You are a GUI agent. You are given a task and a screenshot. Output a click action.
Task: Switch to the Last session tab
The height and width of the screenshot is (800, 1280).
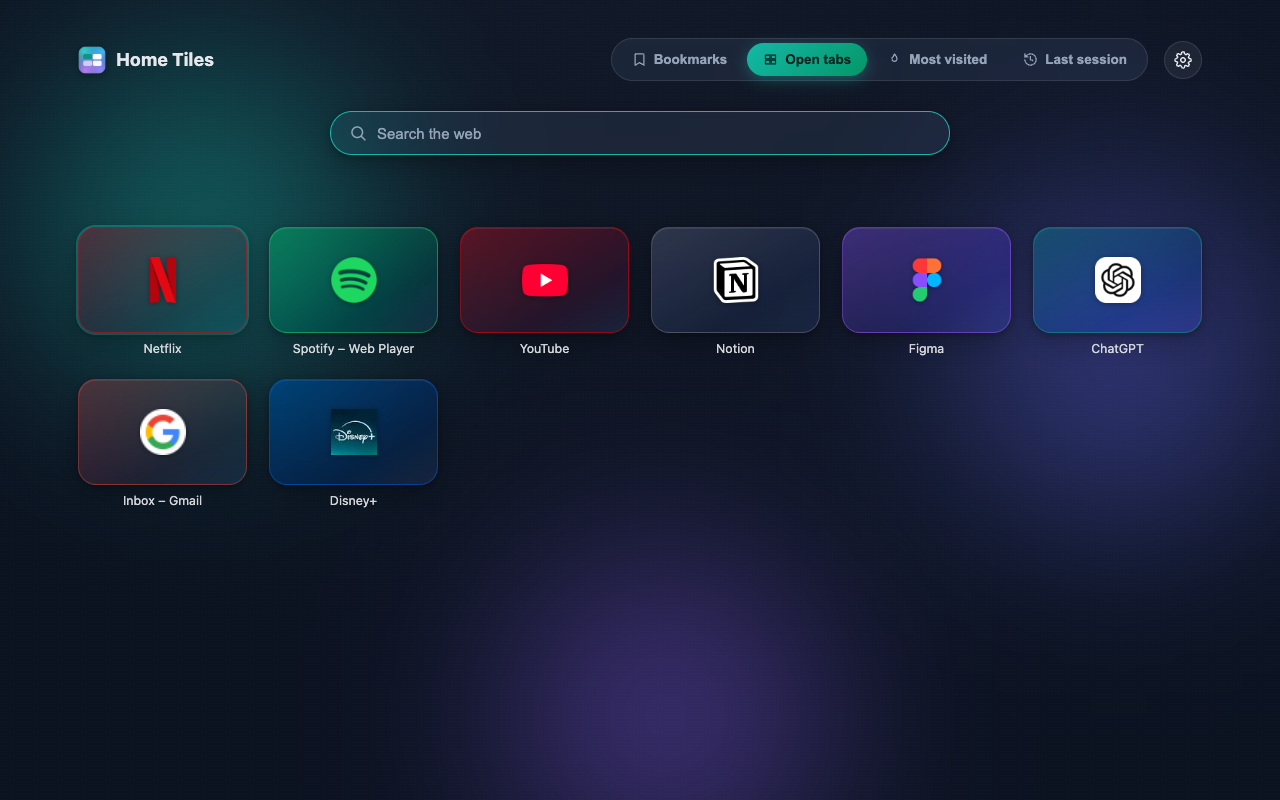1075,59
